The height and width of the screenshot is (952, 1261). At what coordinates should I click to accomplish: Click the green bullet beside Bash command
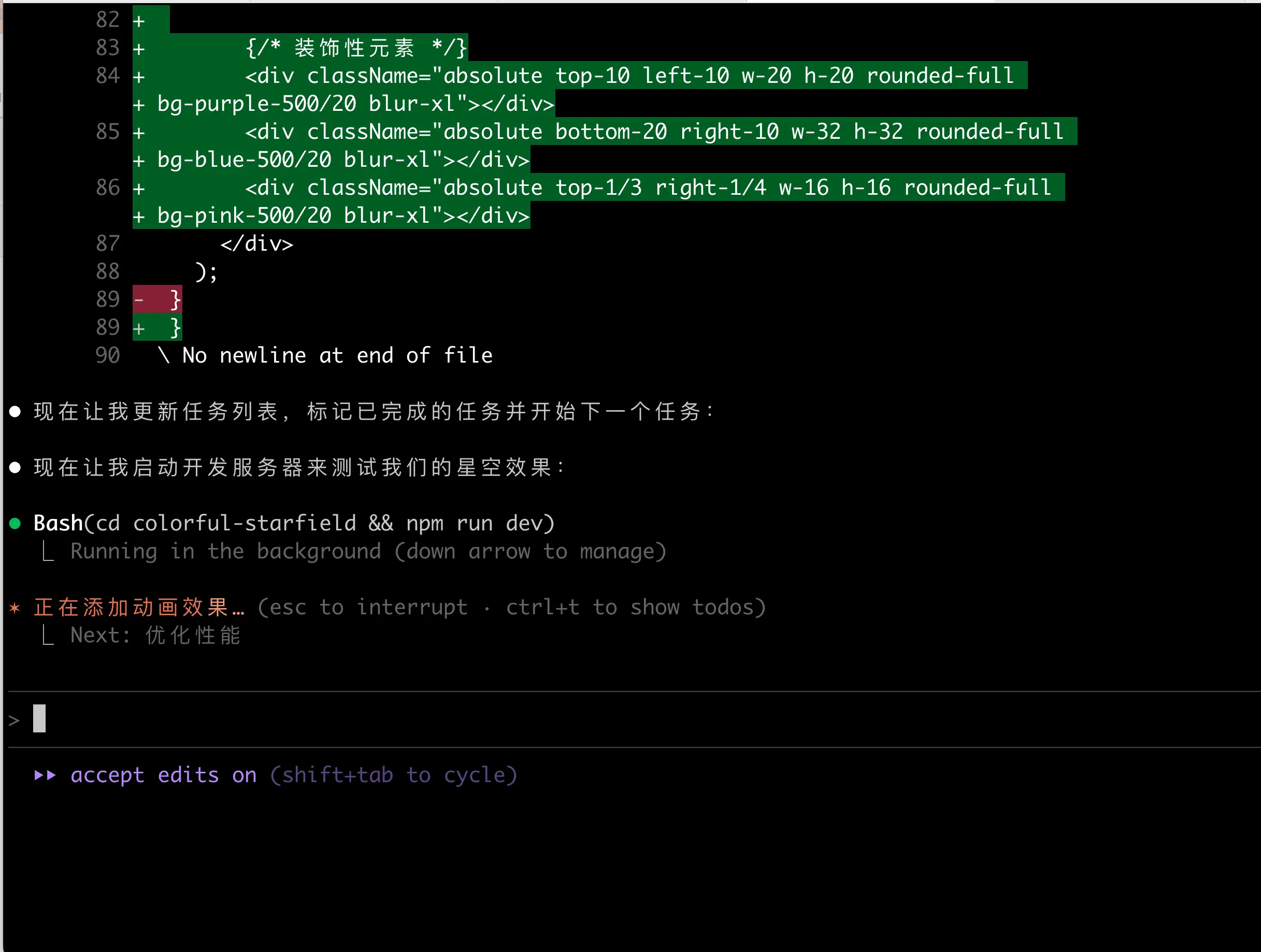coord(16,523)
